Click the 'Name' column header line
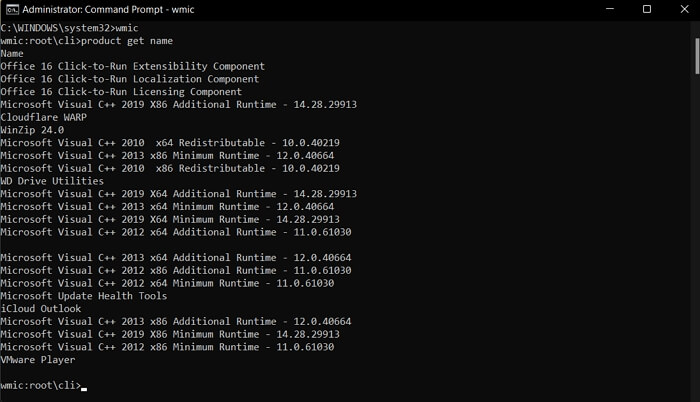Viewport: 700px width, 402px height. (12, 53)
